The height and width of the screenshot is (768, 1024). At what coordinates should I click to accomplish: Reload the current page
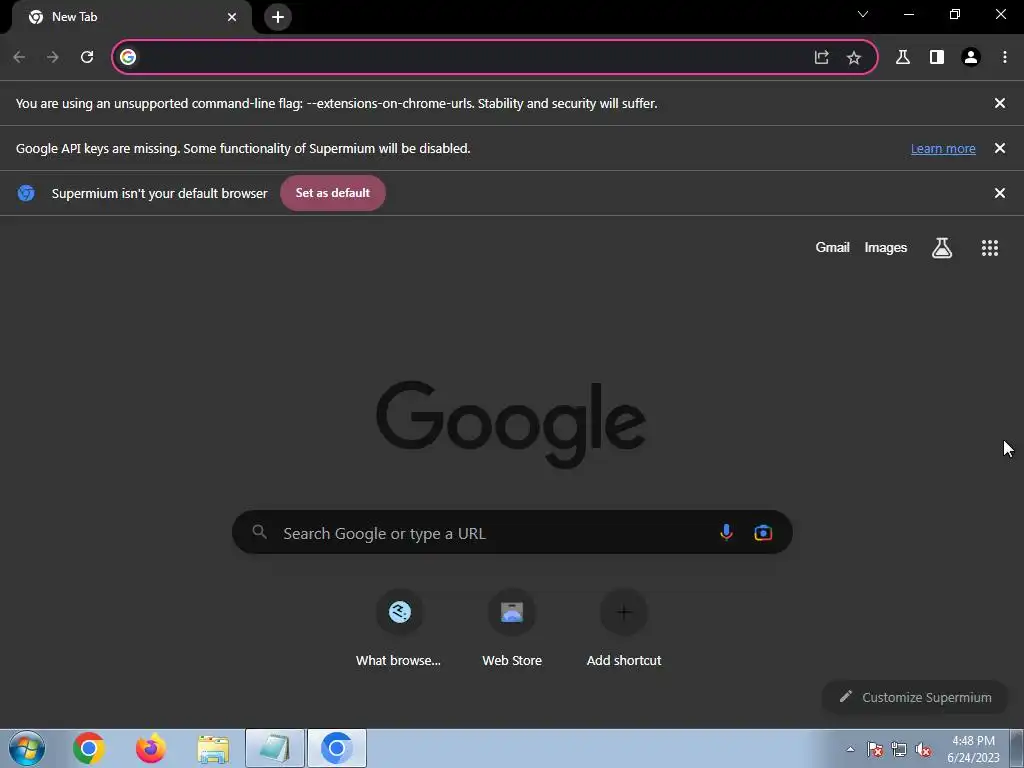pos(87,57)
